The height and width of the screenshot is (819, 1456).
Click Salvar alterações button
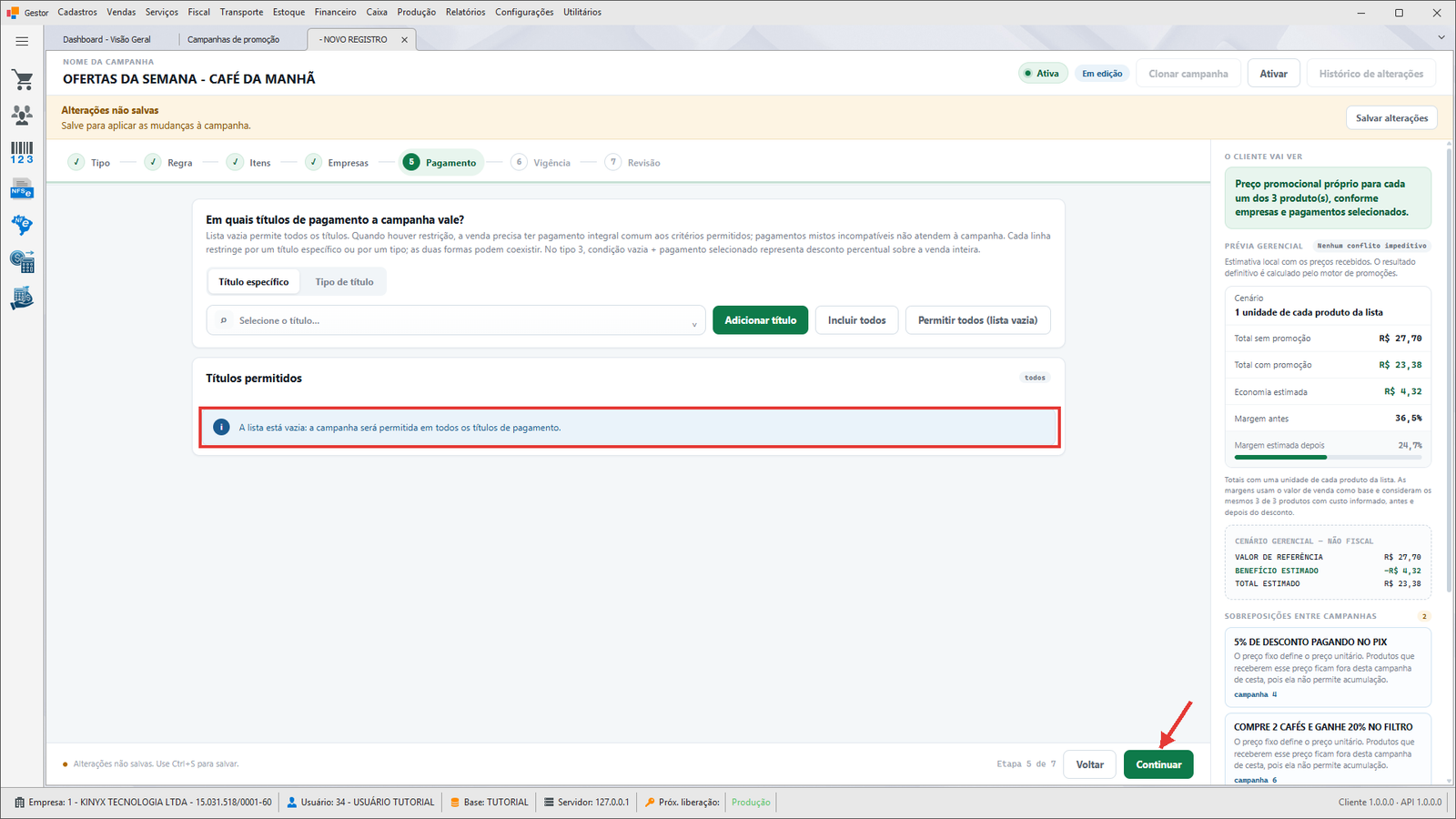(1391, 118)
